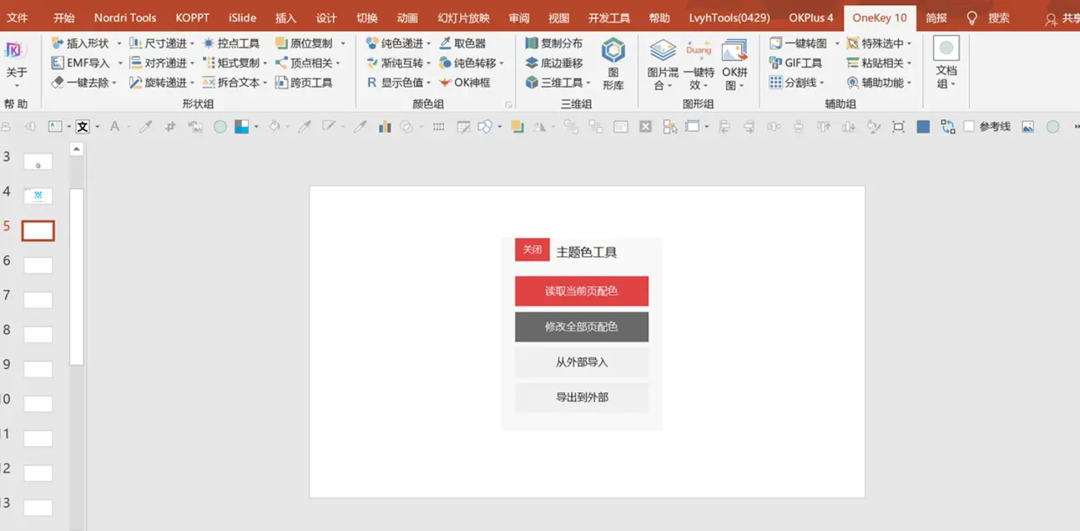This screenshot has height=531, width=1080.
Task: Click the swap arrows icon before 参考线
Action: 948,127
